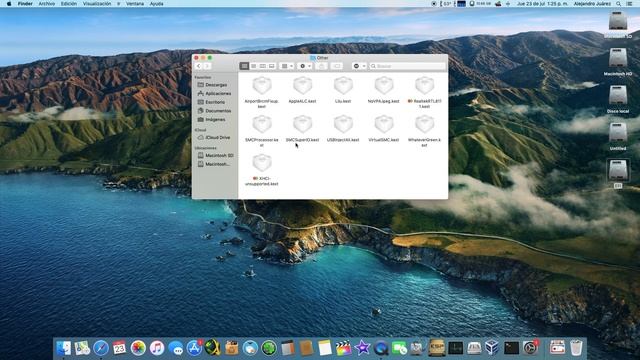Open Music app from the Dock
This screenshot has width=640, height=360.
tap(157, 348)
